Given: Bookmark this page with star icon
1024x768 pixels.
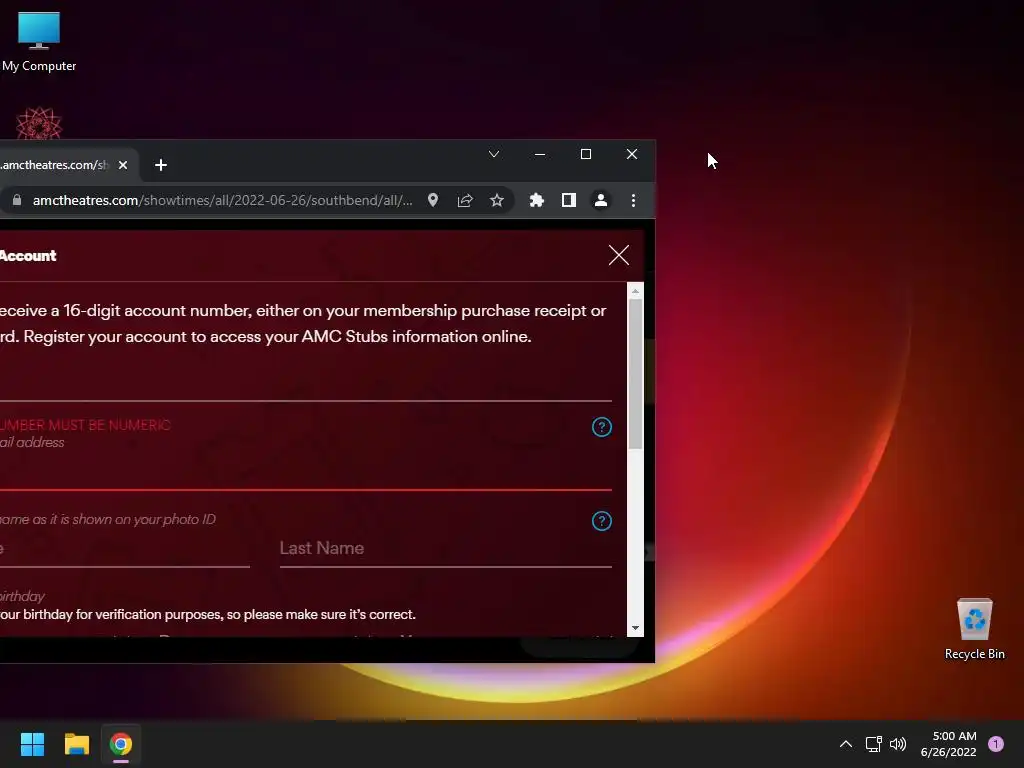Looking at the screenshot, I should coord(497,200).
